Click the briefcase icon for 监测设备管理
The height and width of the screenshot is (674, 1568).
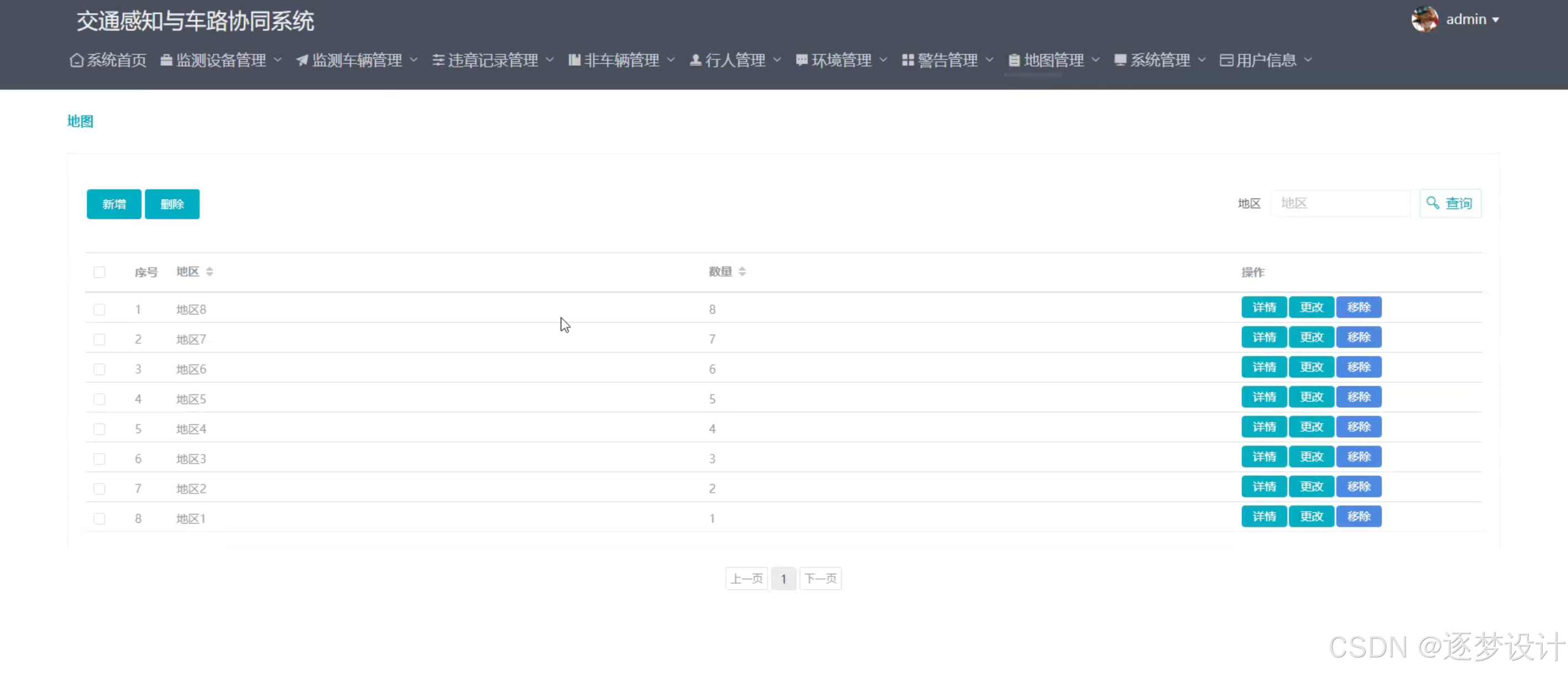coord(166,60)
